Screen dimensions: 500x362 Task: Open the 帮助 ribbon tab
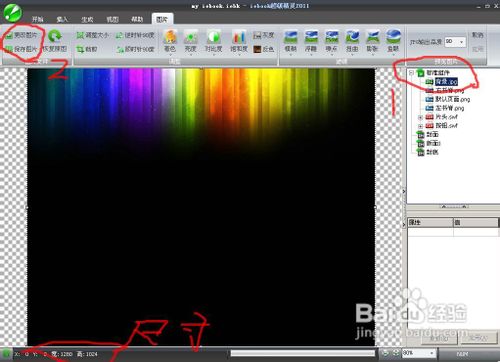137,19
